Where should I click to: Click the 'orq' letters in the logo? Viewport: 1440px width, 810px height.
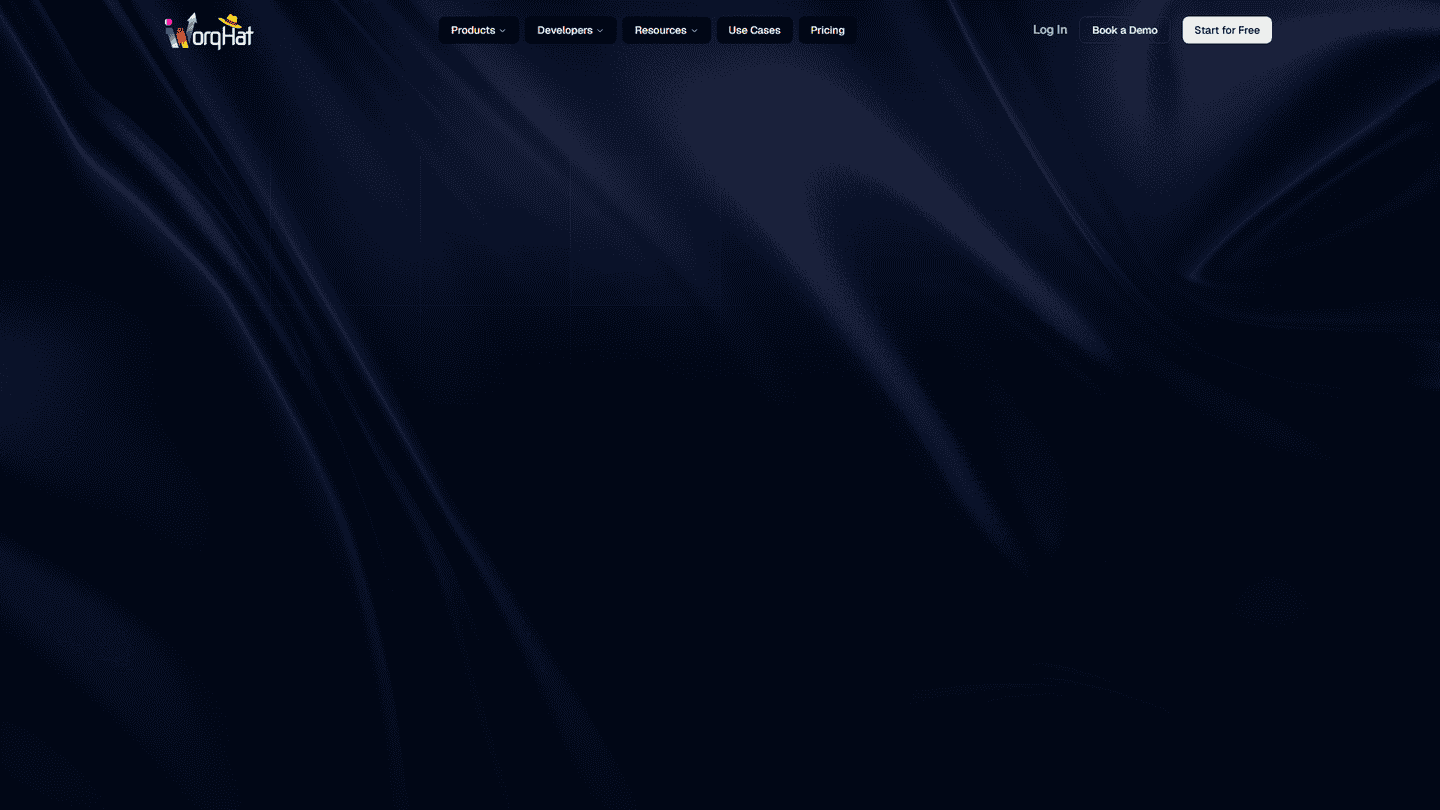205,38
